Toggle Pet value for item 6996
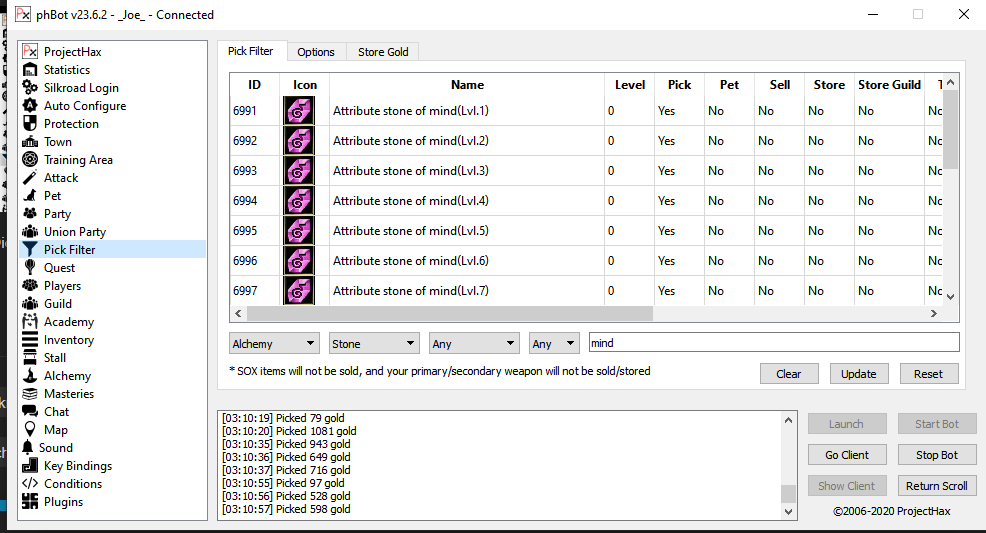Screen dimensions: 986x533 tap(716, 261)
